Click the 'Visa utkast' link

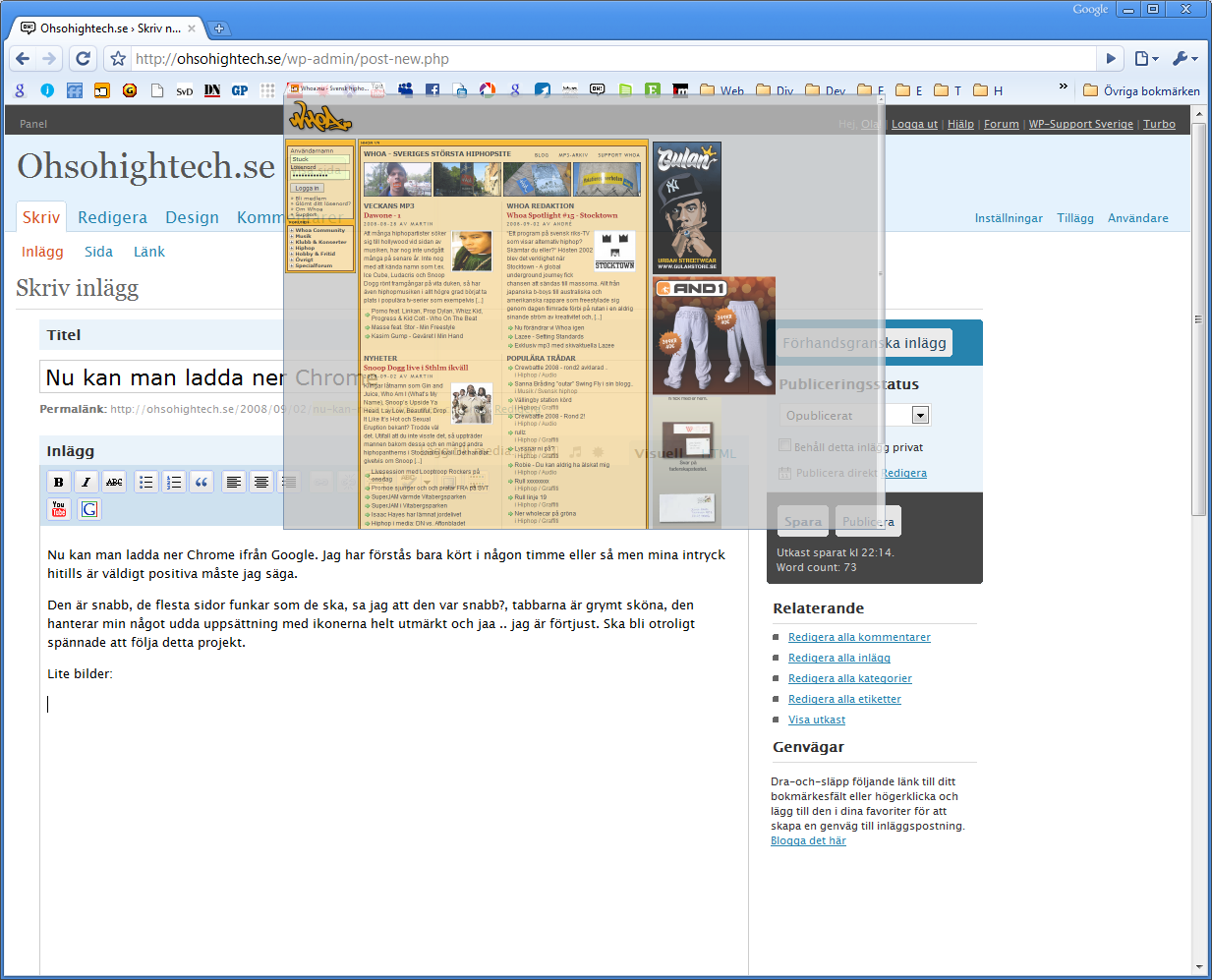point(817,720)
